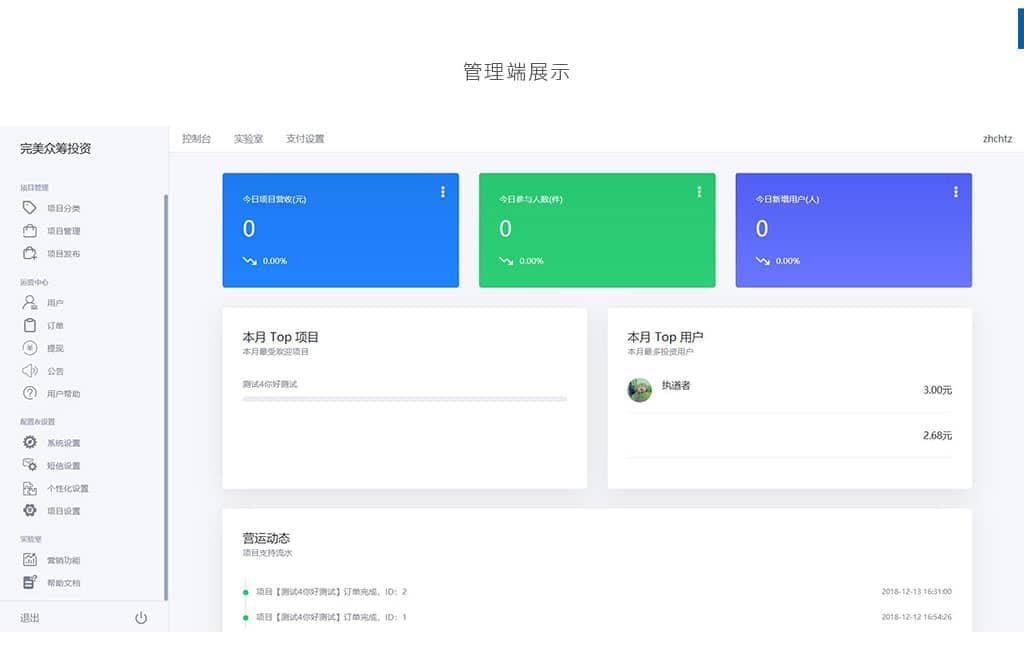Screen dimensions: 1024x654
Task: Click the 本月 Top 用户 heading
Action: point(665,337)
